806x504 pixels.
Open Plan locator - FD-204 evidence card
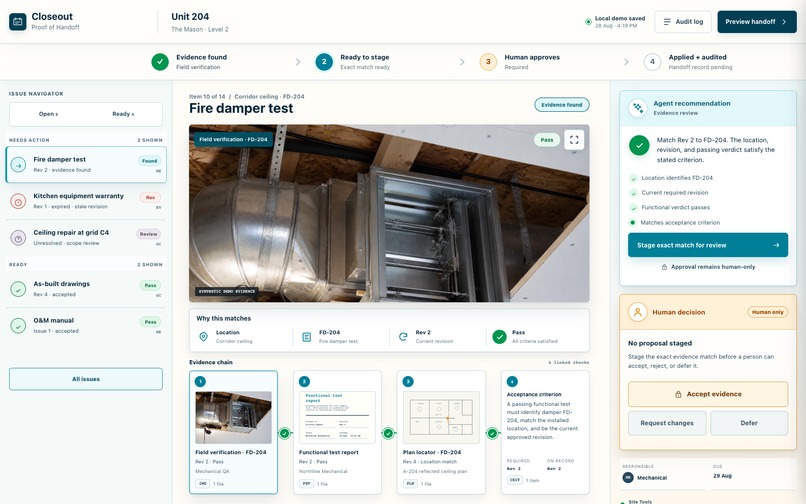pos(441,433)
